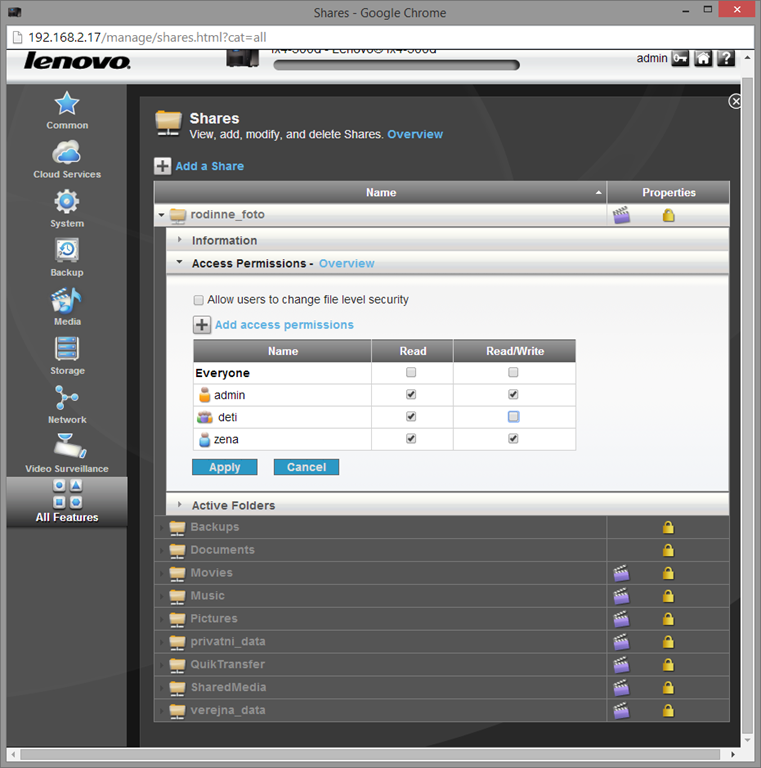Collapse the rodinne_foto share
761x768 pixels.
[x=162, y=215]
